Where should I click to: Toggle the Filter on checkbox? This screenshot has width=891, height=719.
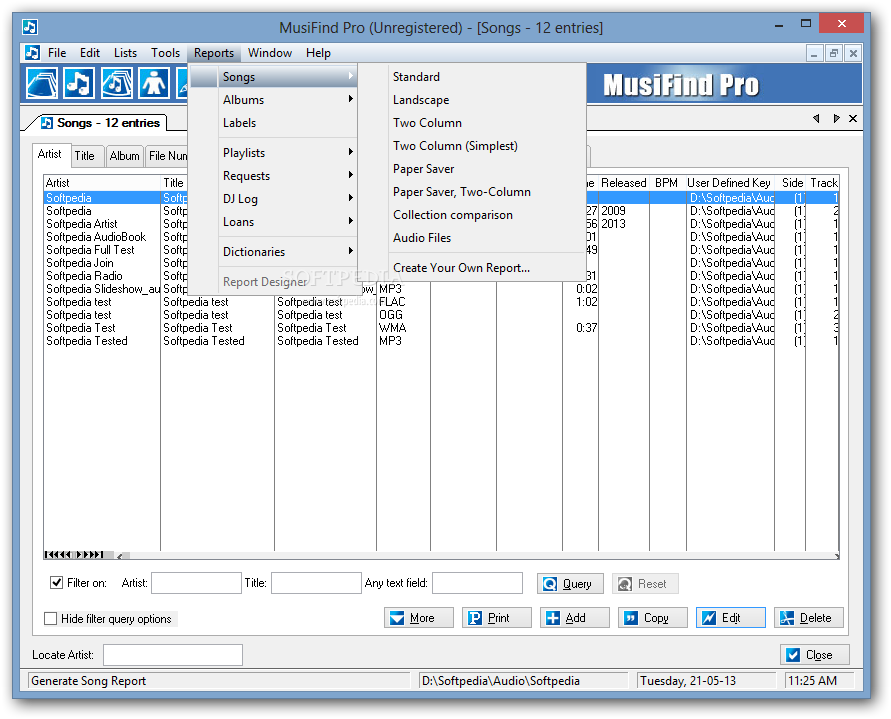(56, 583)
